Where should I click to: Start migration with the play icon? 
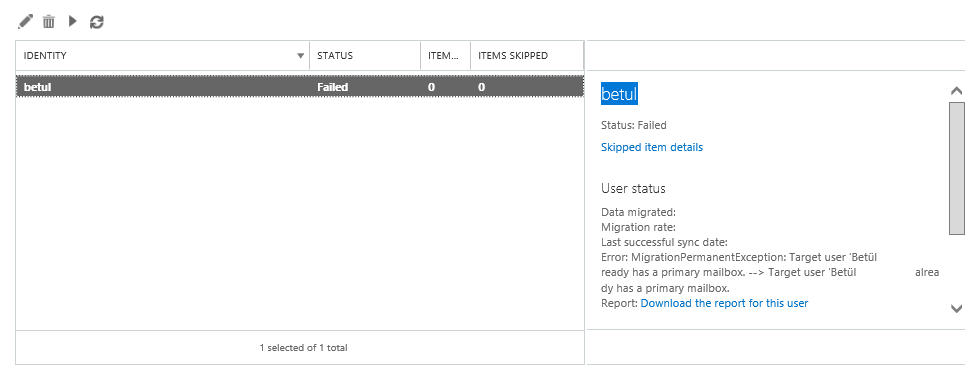click(72, 21)
